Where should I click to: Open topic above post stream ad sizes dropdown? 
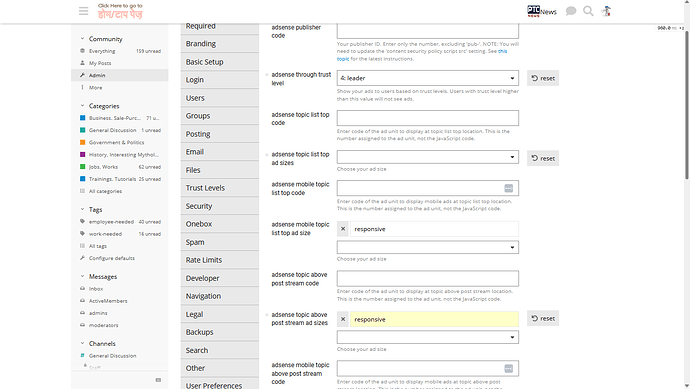pyautogui.click(x=428, y=337)
